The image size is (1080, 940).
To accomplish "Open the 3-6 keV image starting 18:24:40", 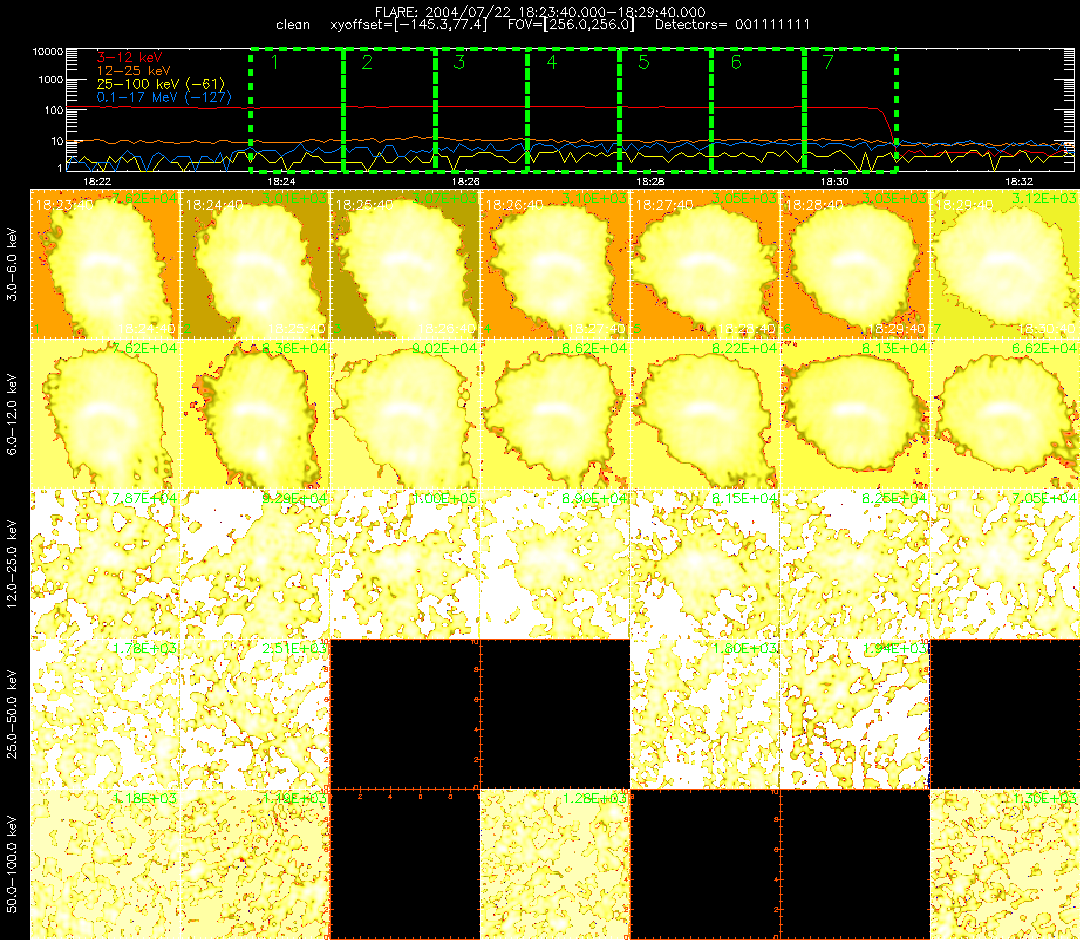I will pos(255,264).
